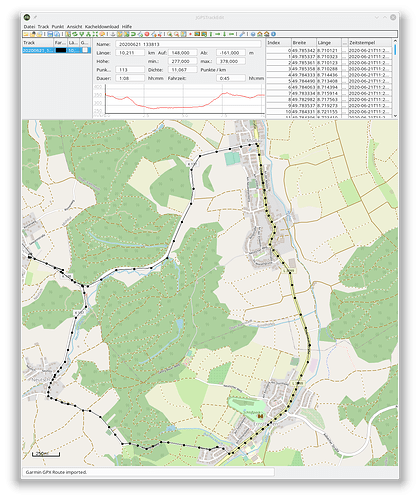Click the open file folder icon
Screen dimensions: 420x500
point(25,34)
